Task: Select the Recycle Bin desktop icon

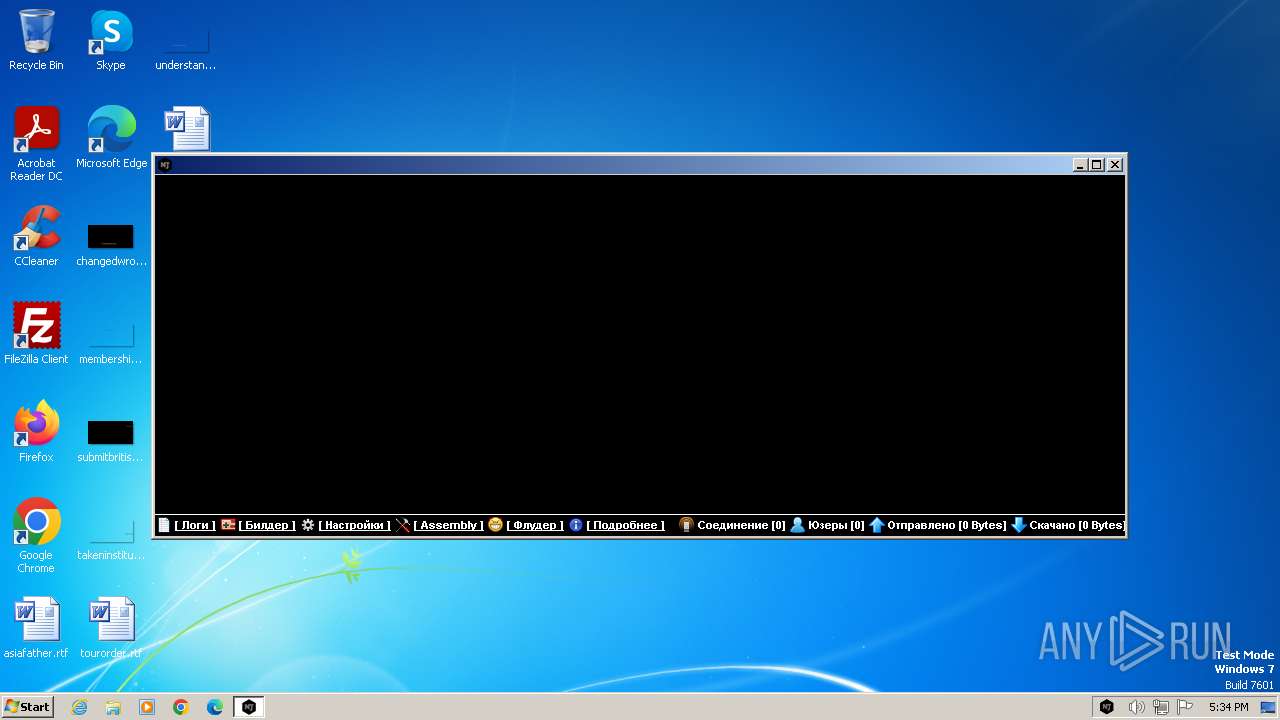Action: [36, 41]
